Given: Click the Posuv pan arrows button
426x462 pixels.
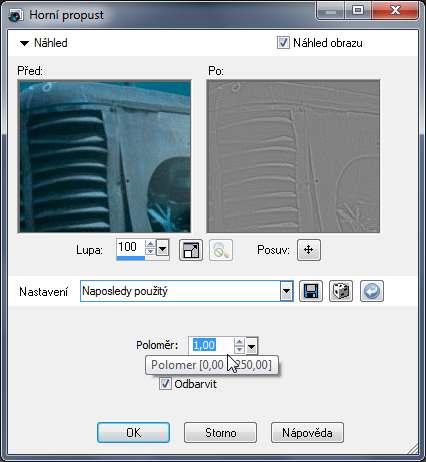Looking at the screenshot, I should pyautogui.click(x=309, y=250).
